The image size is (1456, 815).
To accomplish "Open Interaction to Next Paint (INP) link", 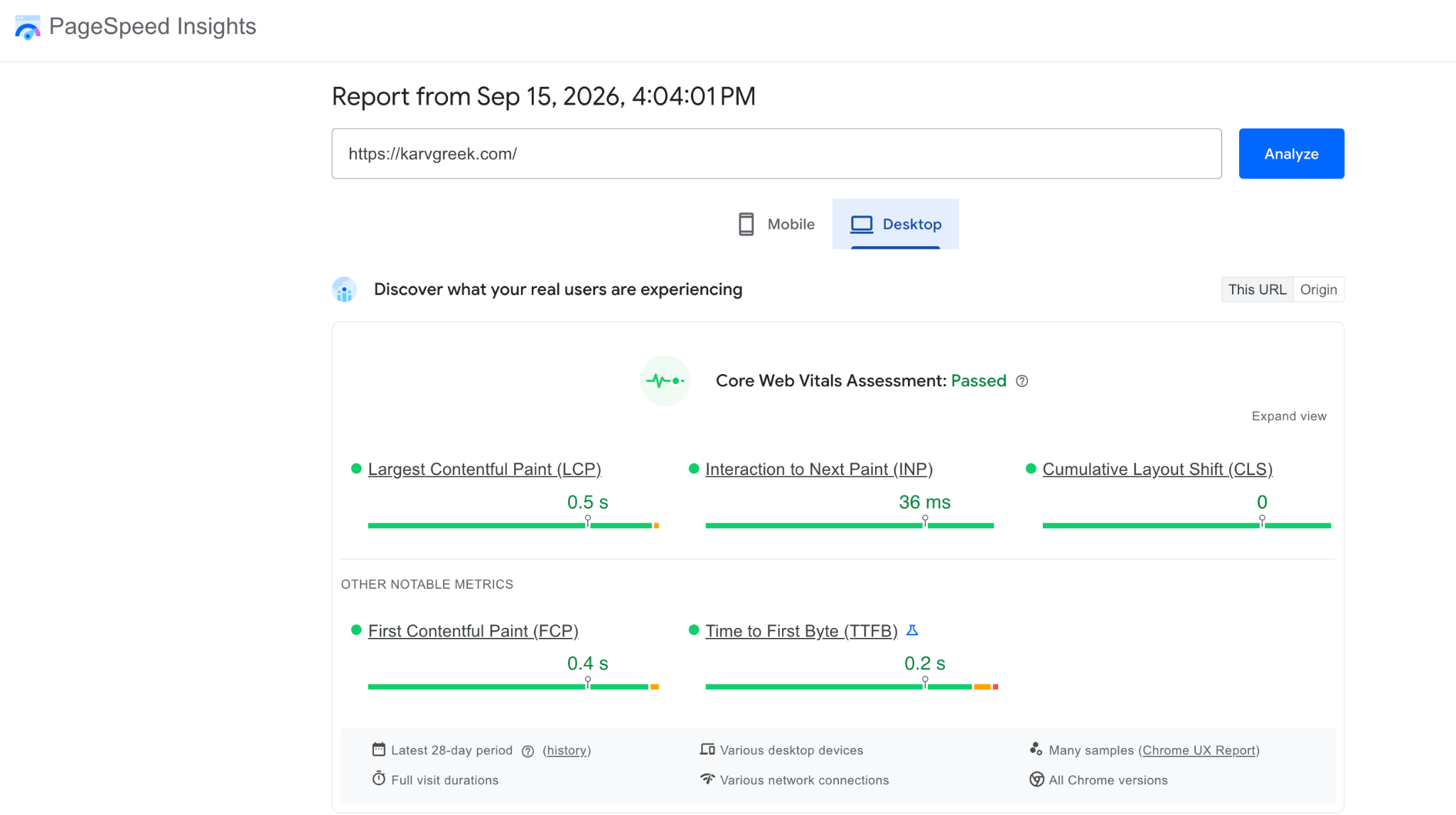I will point(819,469).
